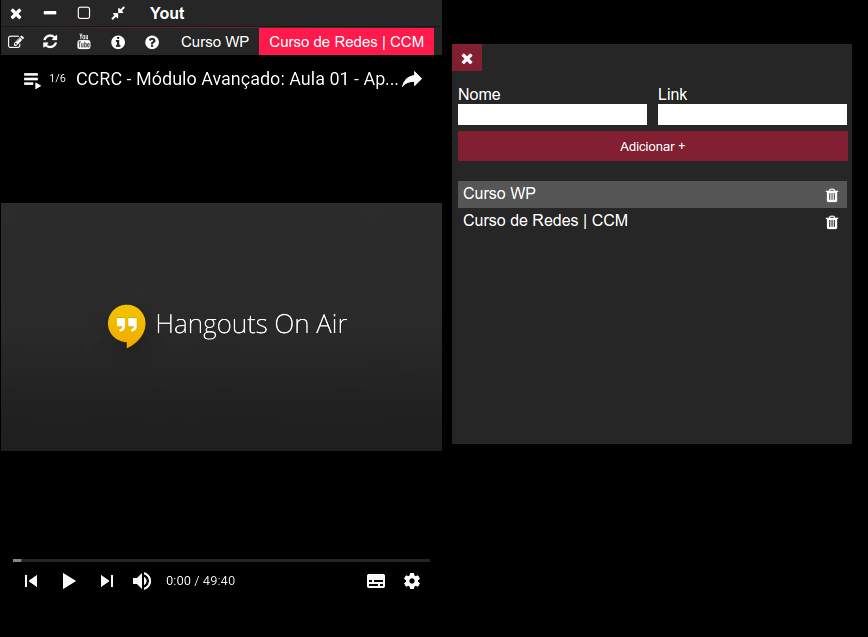Focus the Nome input field
This screenshot has height=637, width=868.
552,115
